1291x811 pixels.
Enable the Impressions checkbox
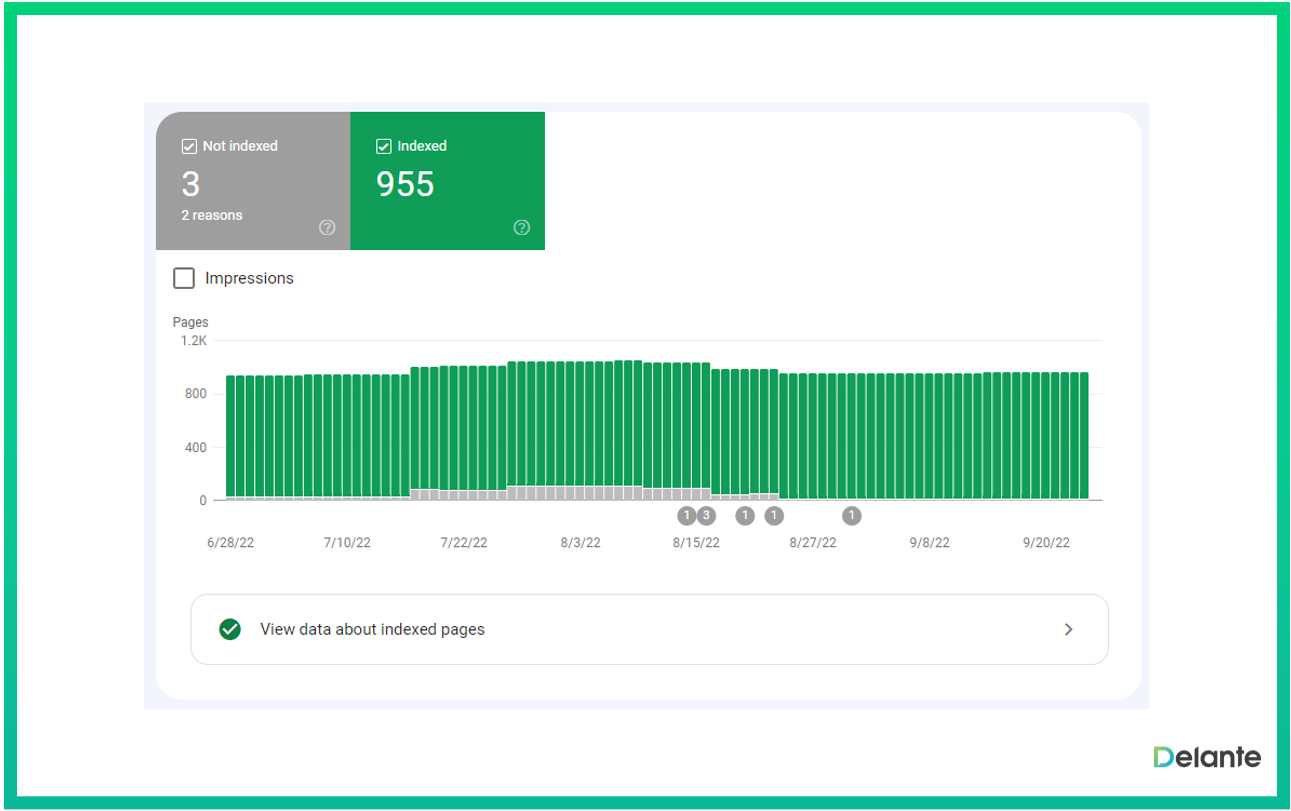[184, 278]
